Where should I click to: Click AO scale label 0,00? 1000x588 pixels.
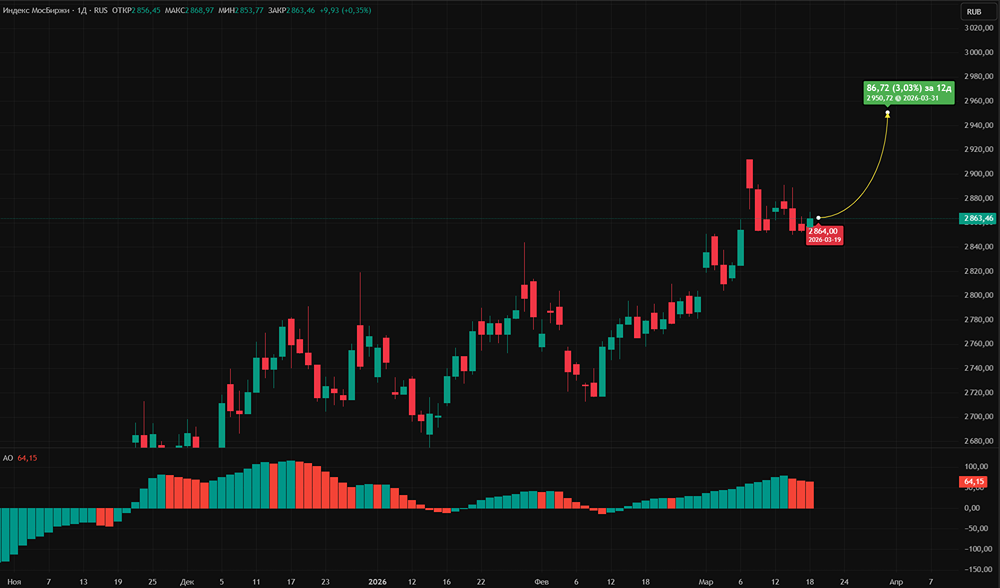coord(972,508)
